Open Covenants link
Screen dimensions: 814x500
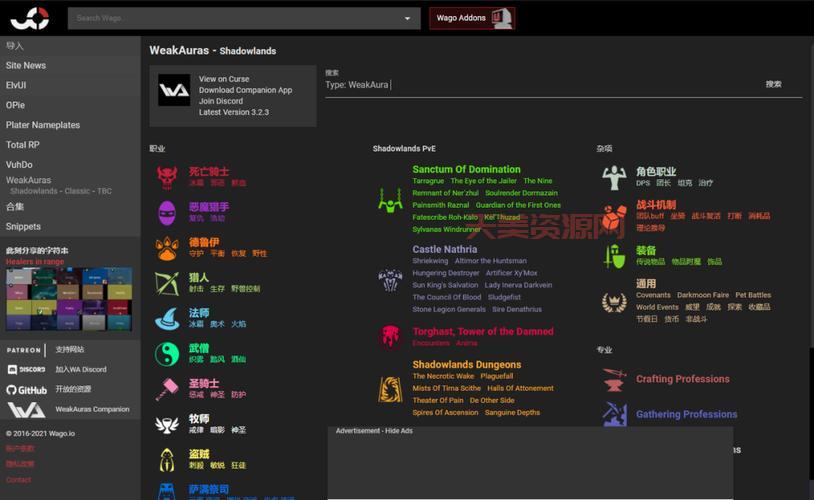coord(653,295)
